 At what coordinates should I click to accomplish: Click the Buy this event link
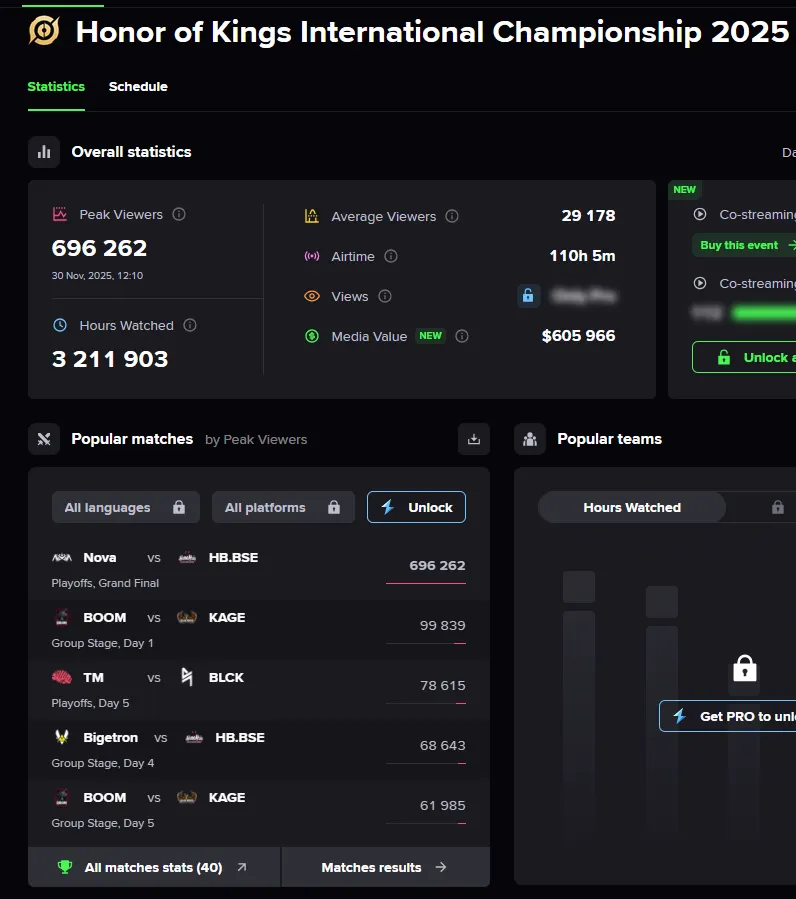[744, 245]
